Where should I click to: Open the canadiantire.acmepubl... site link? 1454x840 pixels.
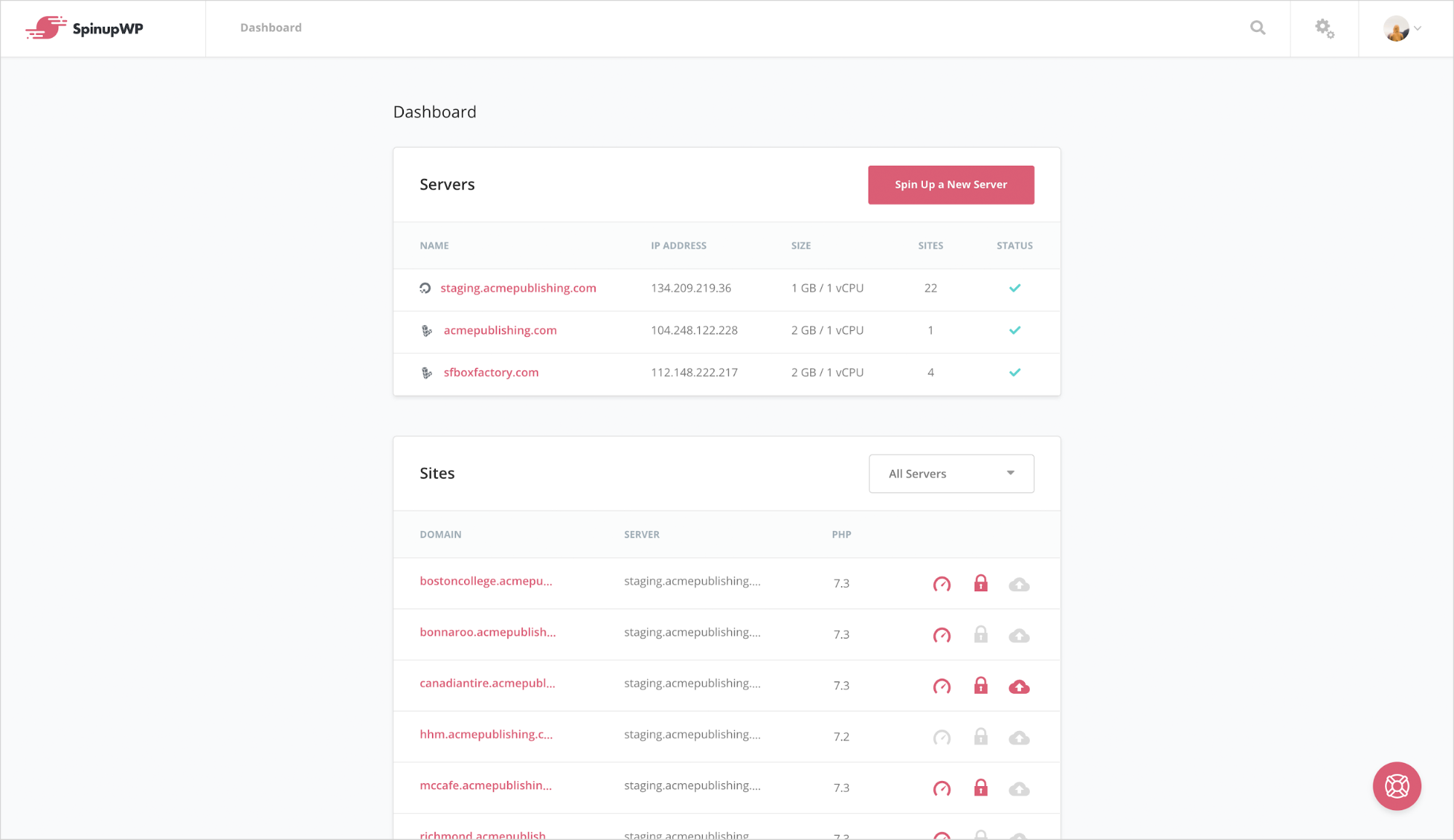point(487,683)
